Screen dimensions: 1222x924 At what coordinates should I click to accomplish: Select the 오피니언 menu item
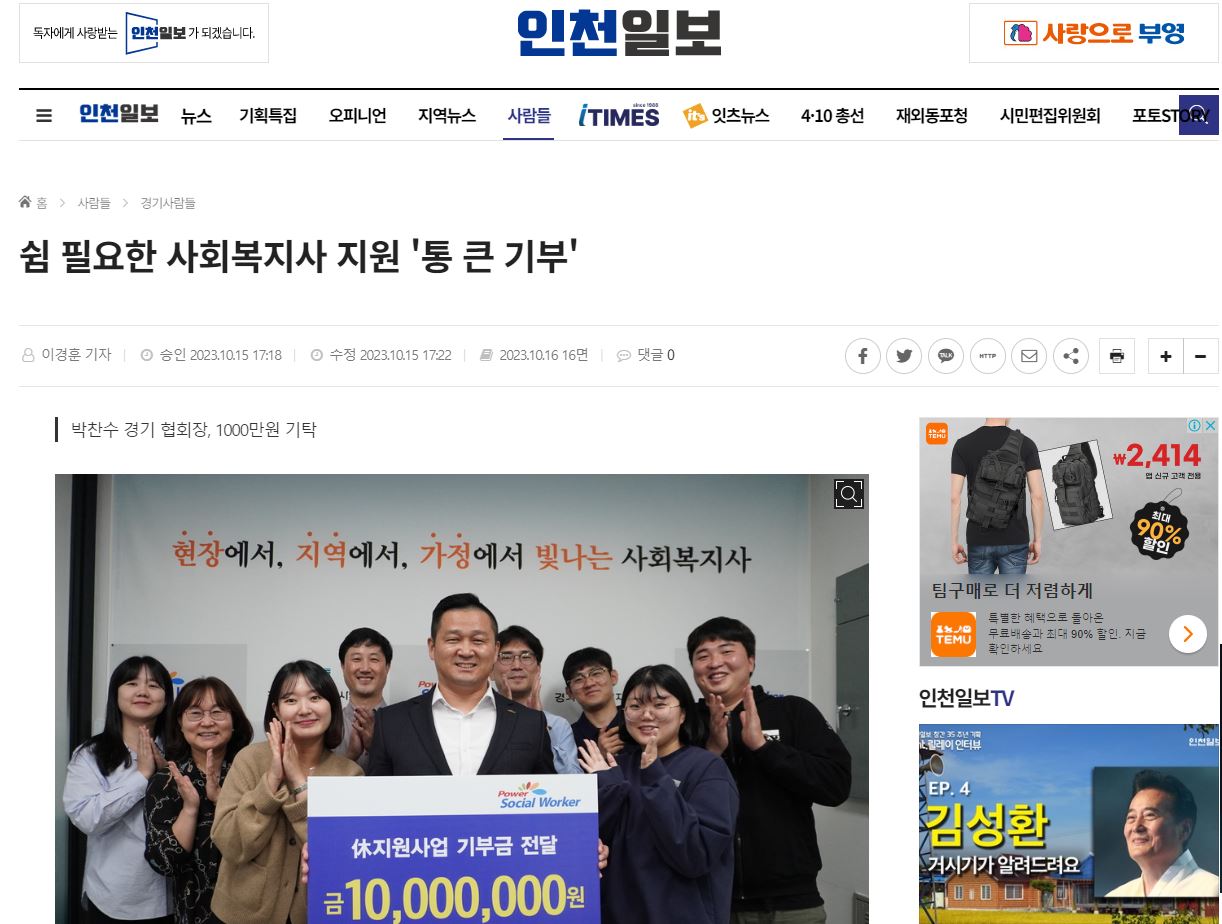point(357,116)
